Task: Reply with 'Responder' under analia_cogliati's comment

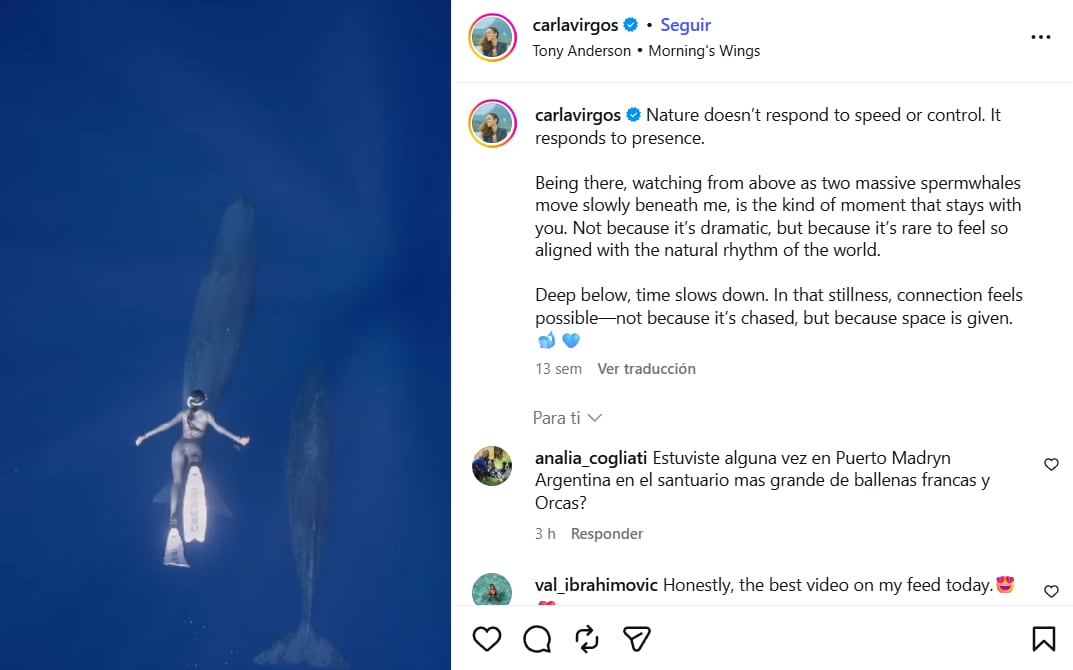Action: pyautogui.click(x=607, y=533)
